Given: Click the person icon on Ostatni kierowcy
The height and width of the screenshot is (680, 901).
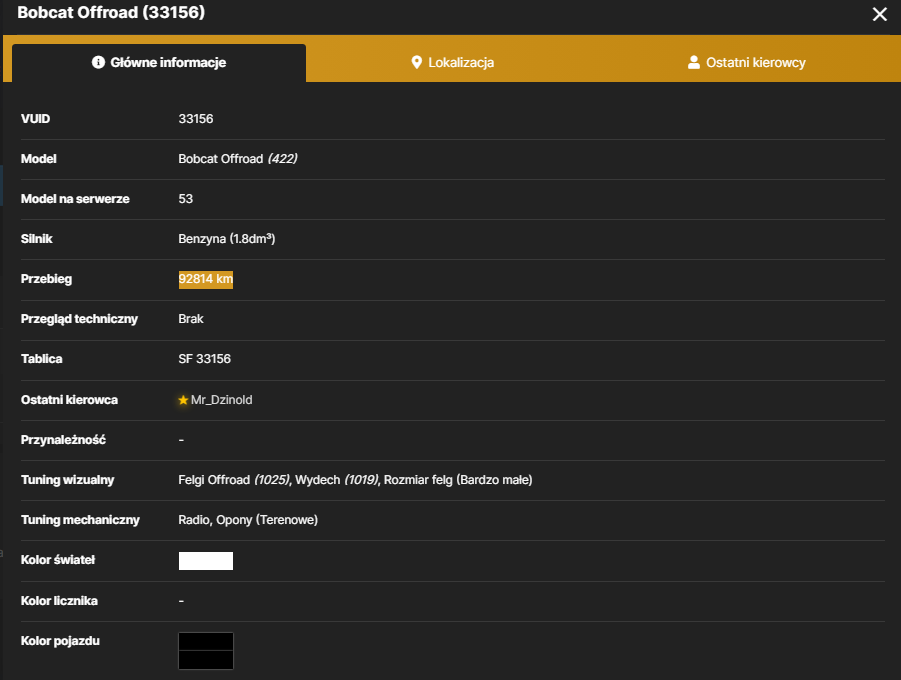Looking at the screenshot, I should [x=694, y=62].
